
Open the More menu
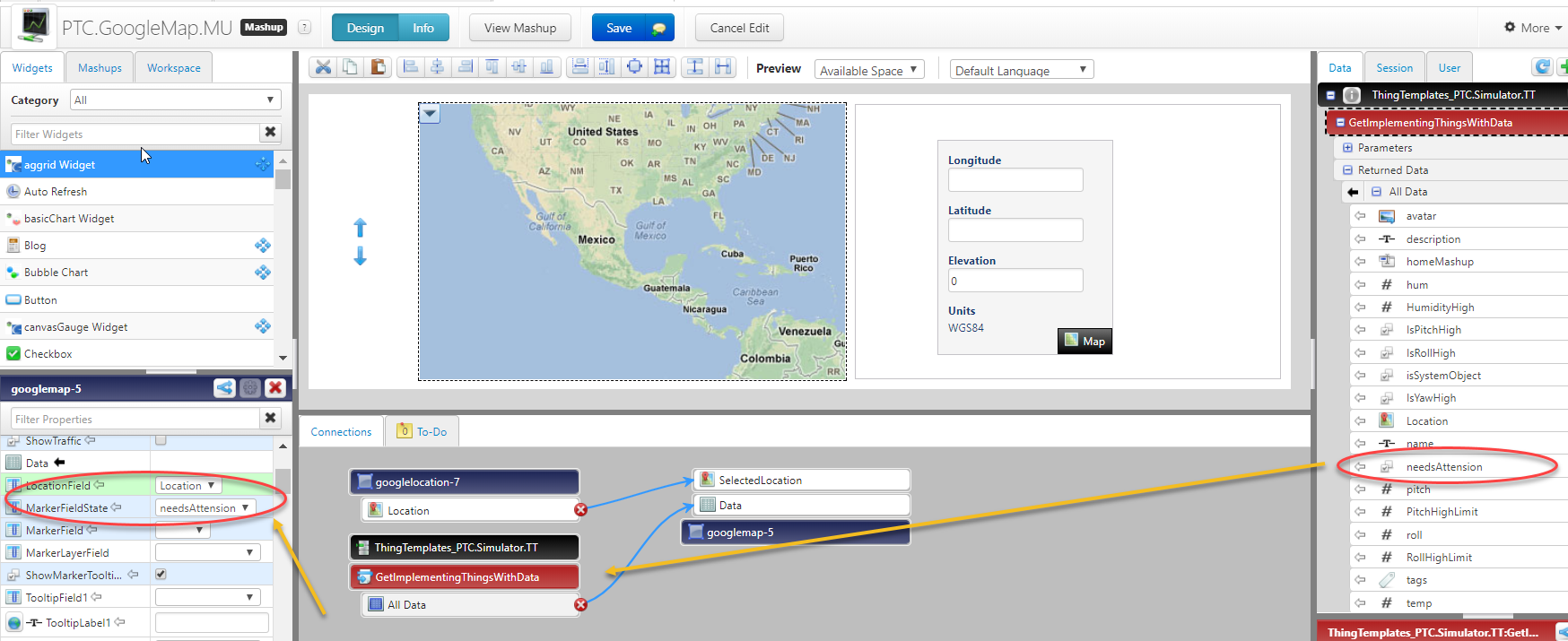pos(1534,28)
